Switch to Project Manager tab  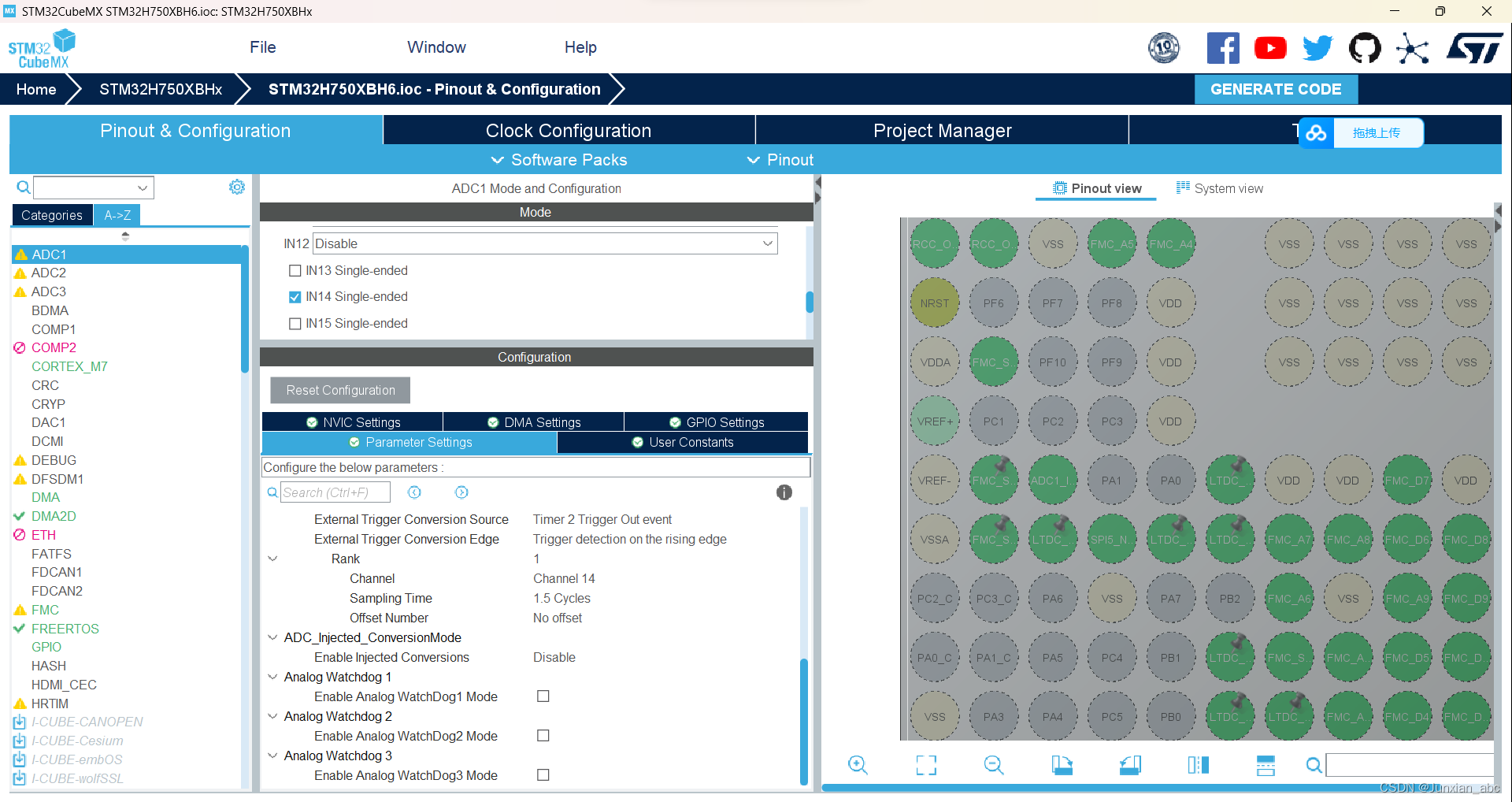click(942, 131)
